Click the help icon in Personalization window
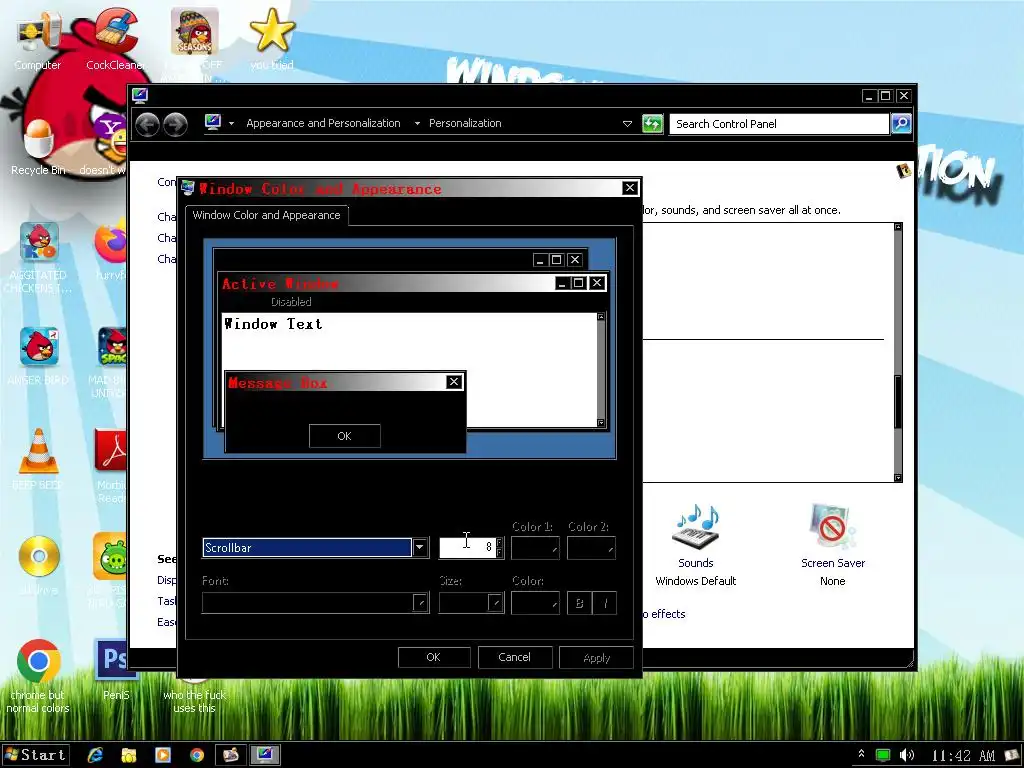Screen dimensions: 1024x768 pyautogui.click(x=904, y=171)
